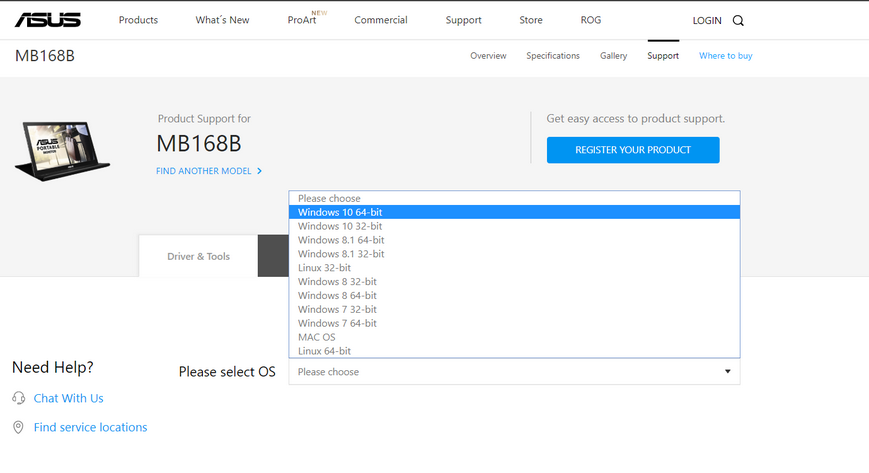869x473 pixels.
Task: Open the Store menu
Action: 530,20
